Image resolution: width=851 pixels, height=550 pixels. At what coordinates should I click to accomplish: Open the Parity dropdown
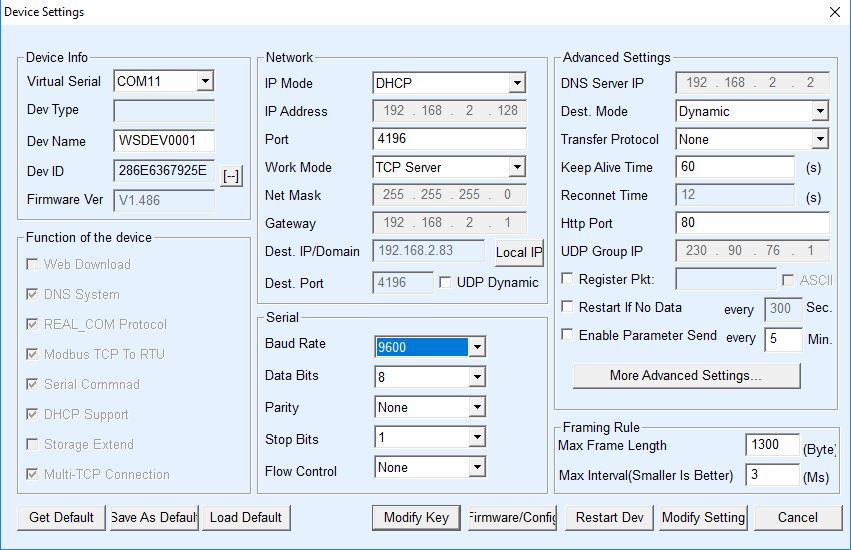pos(477,407)
